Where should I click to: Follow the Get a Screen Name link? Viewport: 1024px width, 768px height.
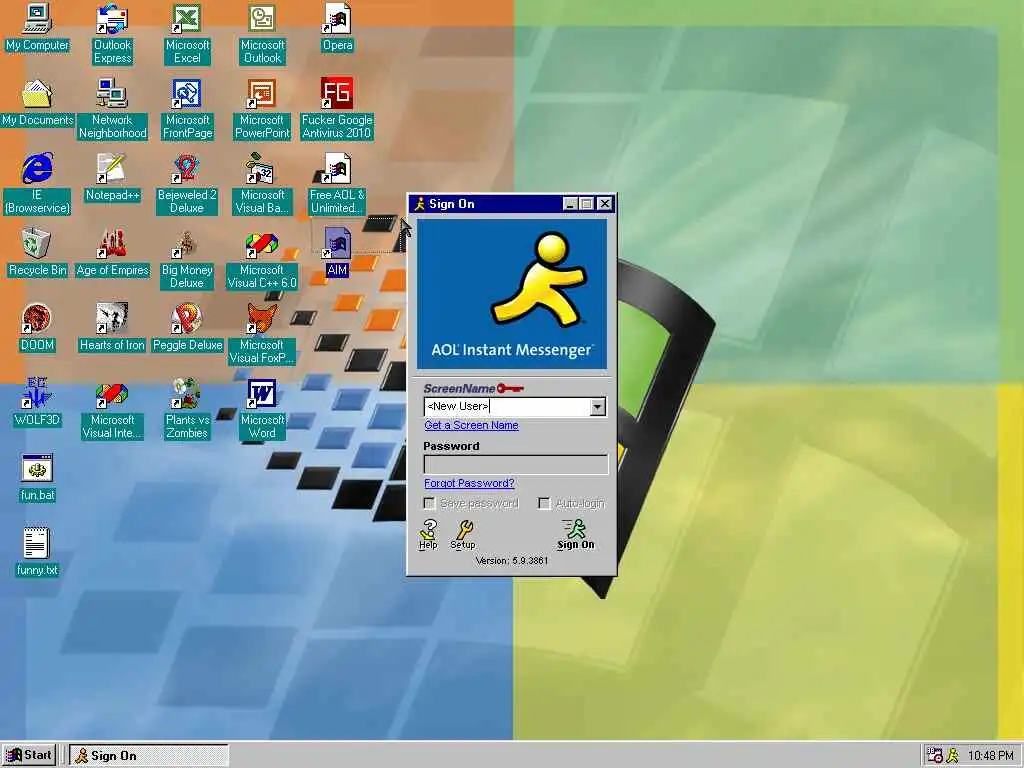tap(472, 425)
